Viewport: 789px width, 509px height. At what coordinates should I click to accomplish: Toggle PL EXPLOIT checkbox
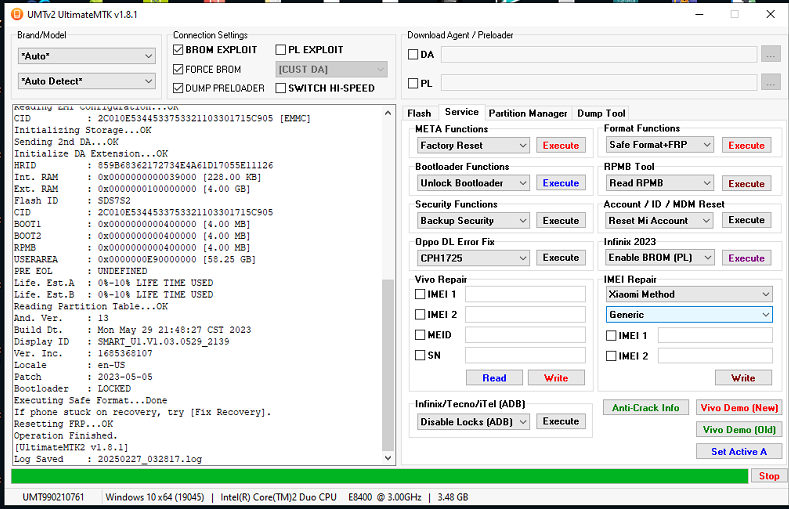(280, 50)
